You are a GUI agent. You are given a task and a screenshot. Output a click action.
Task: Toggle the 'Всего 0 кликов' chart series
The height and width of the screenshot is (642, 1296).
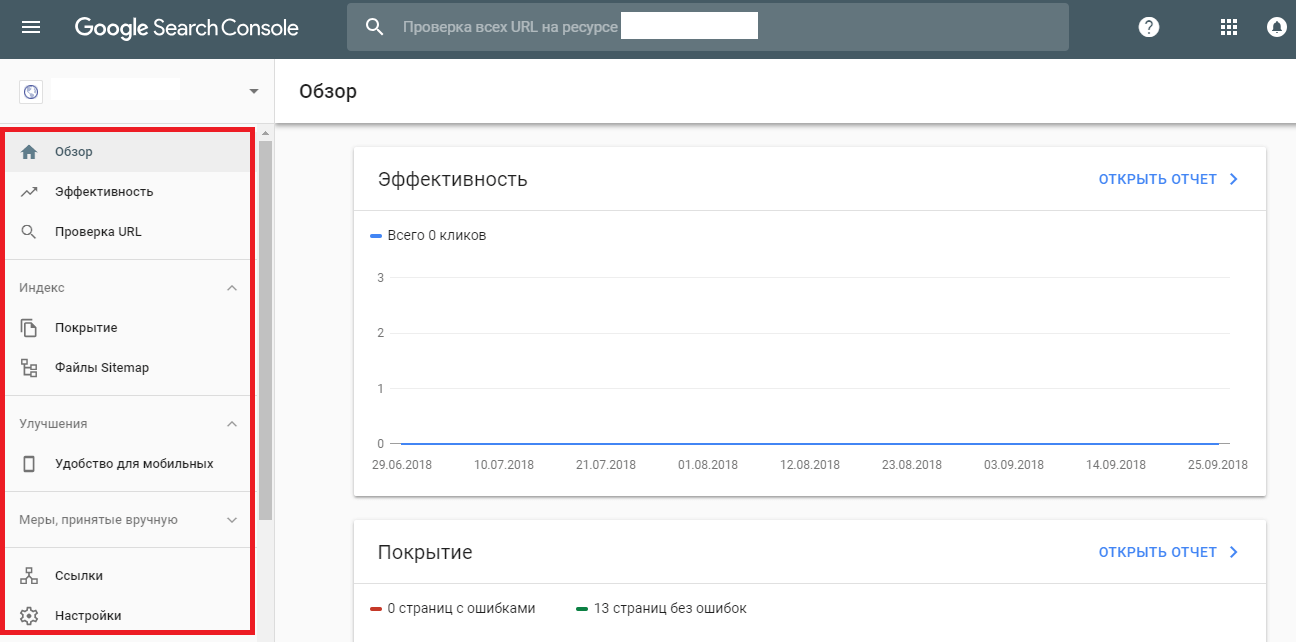(428, 234)
